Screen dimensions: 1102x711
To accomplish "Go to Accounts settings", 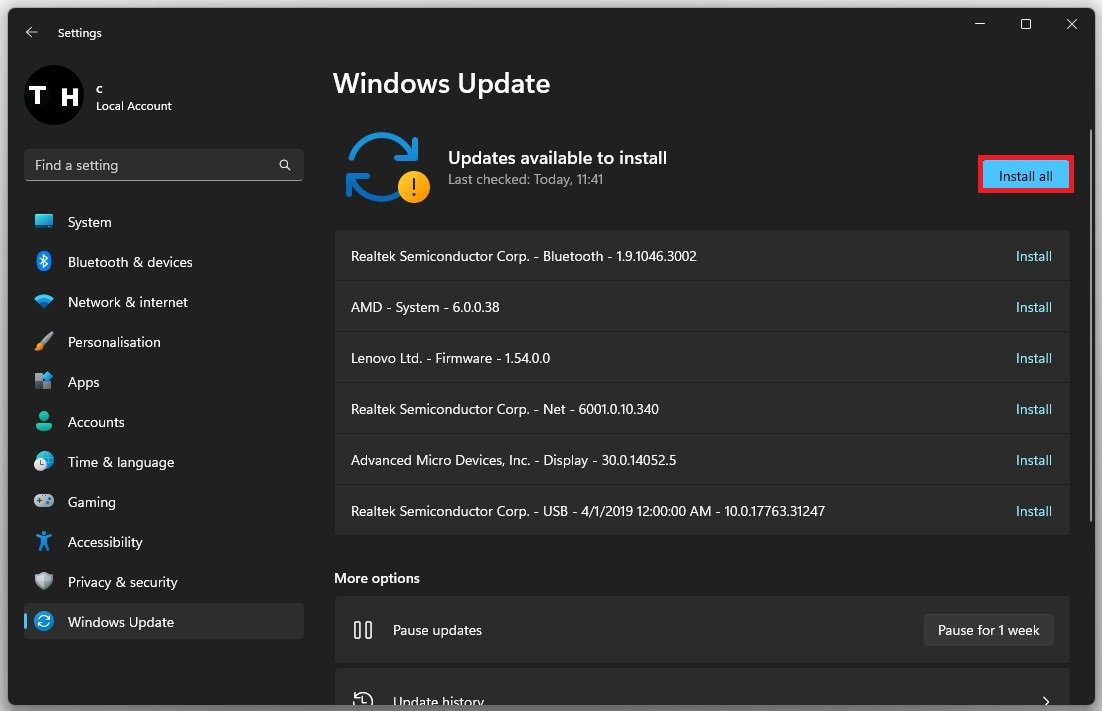I will point(96,422).
